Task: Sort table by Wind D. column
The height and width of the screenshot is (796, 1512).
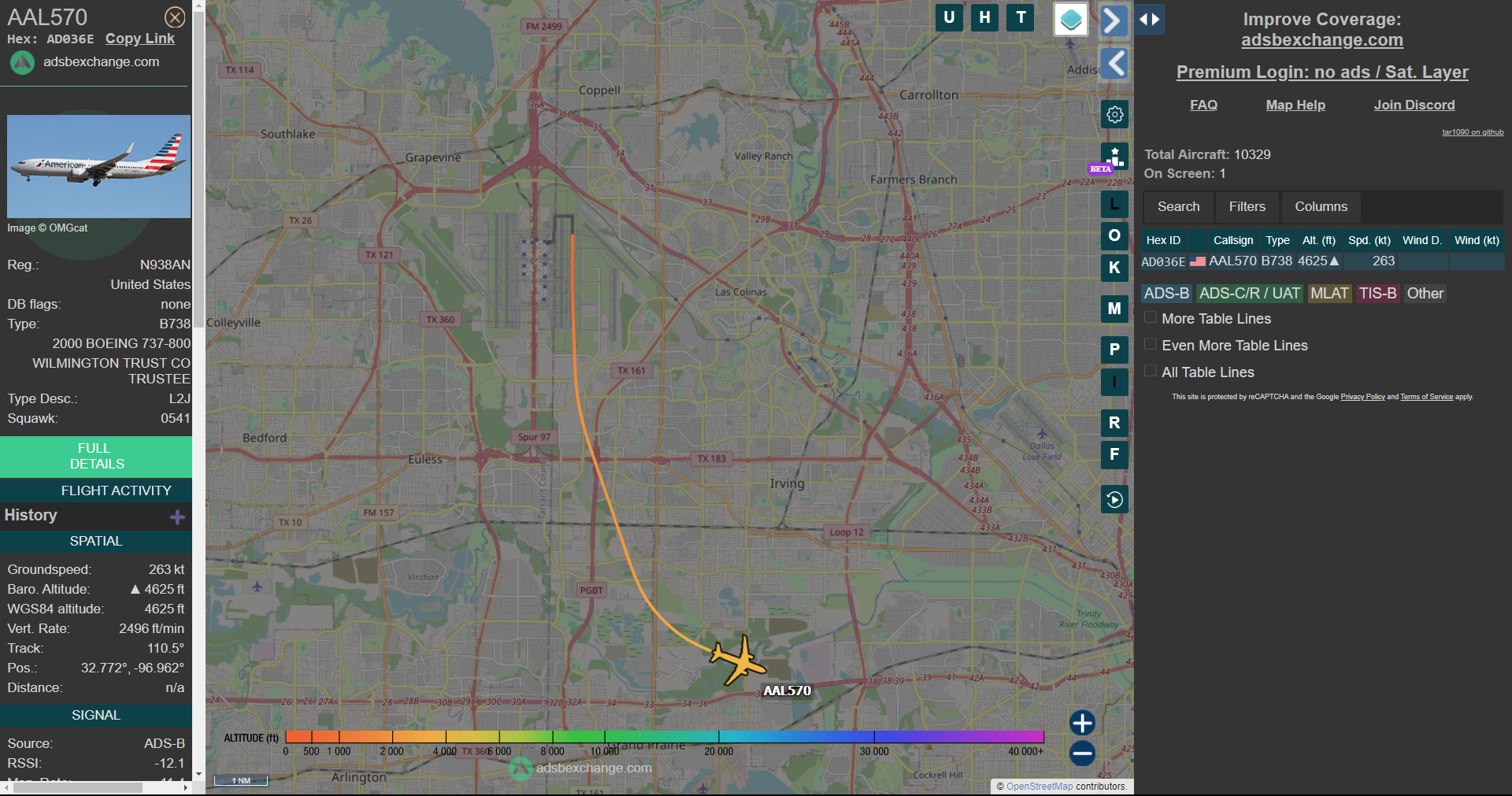Action: click(x=1422, y=240)
